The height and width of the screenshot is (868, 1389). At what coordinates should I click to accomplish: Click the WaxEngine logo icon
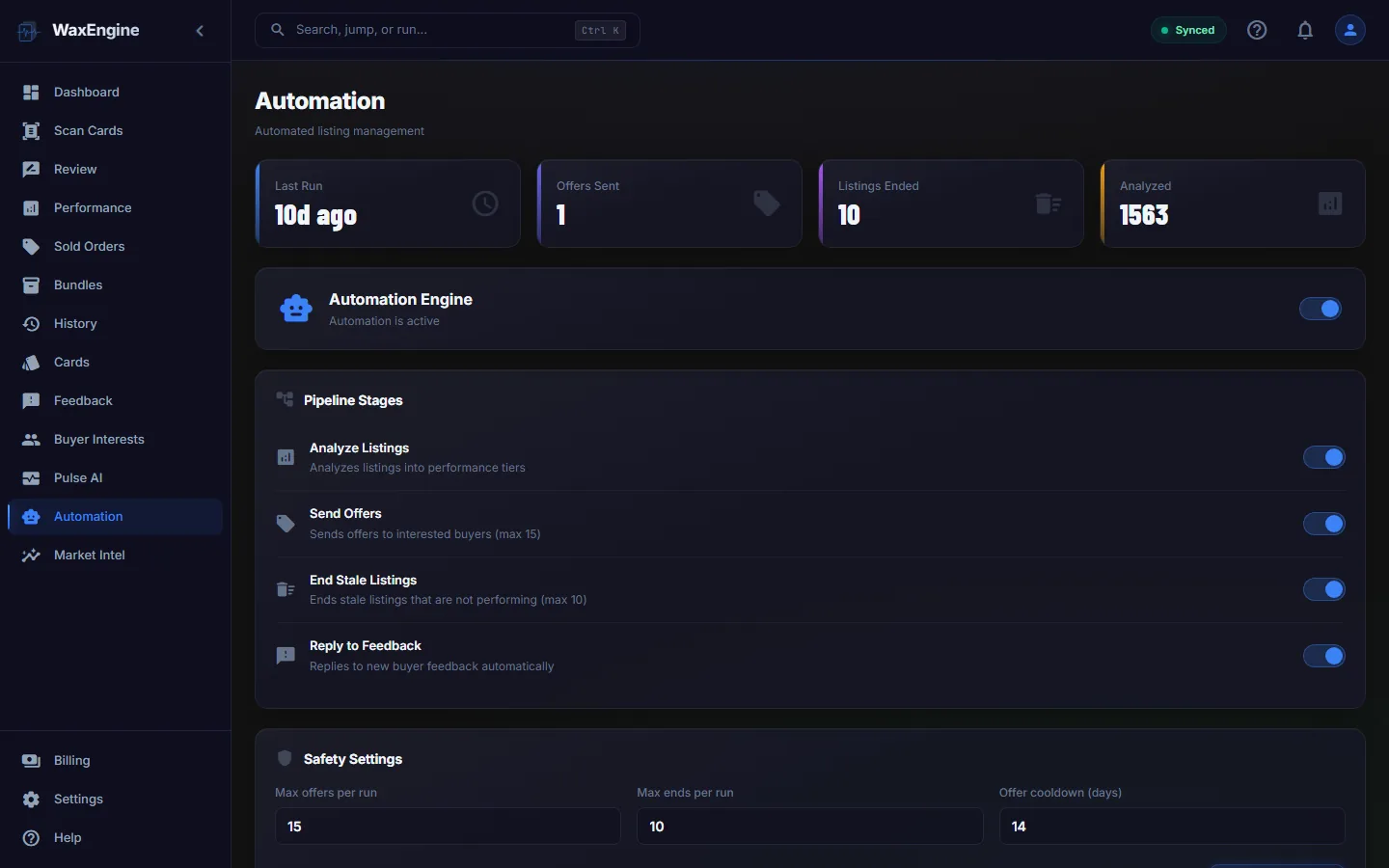coord(28,31)
